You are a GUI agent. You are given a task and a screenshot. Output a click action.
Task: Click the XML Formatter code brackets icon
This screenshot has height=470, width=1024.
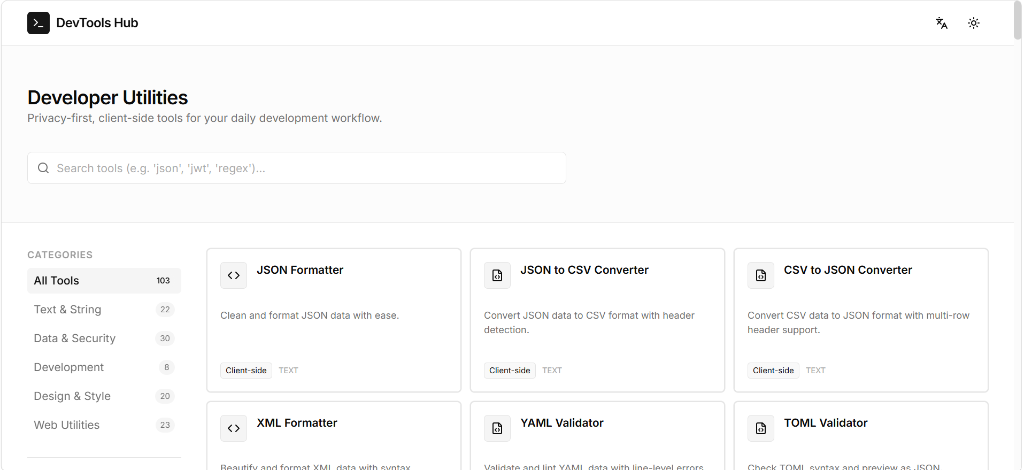(233, 428)
